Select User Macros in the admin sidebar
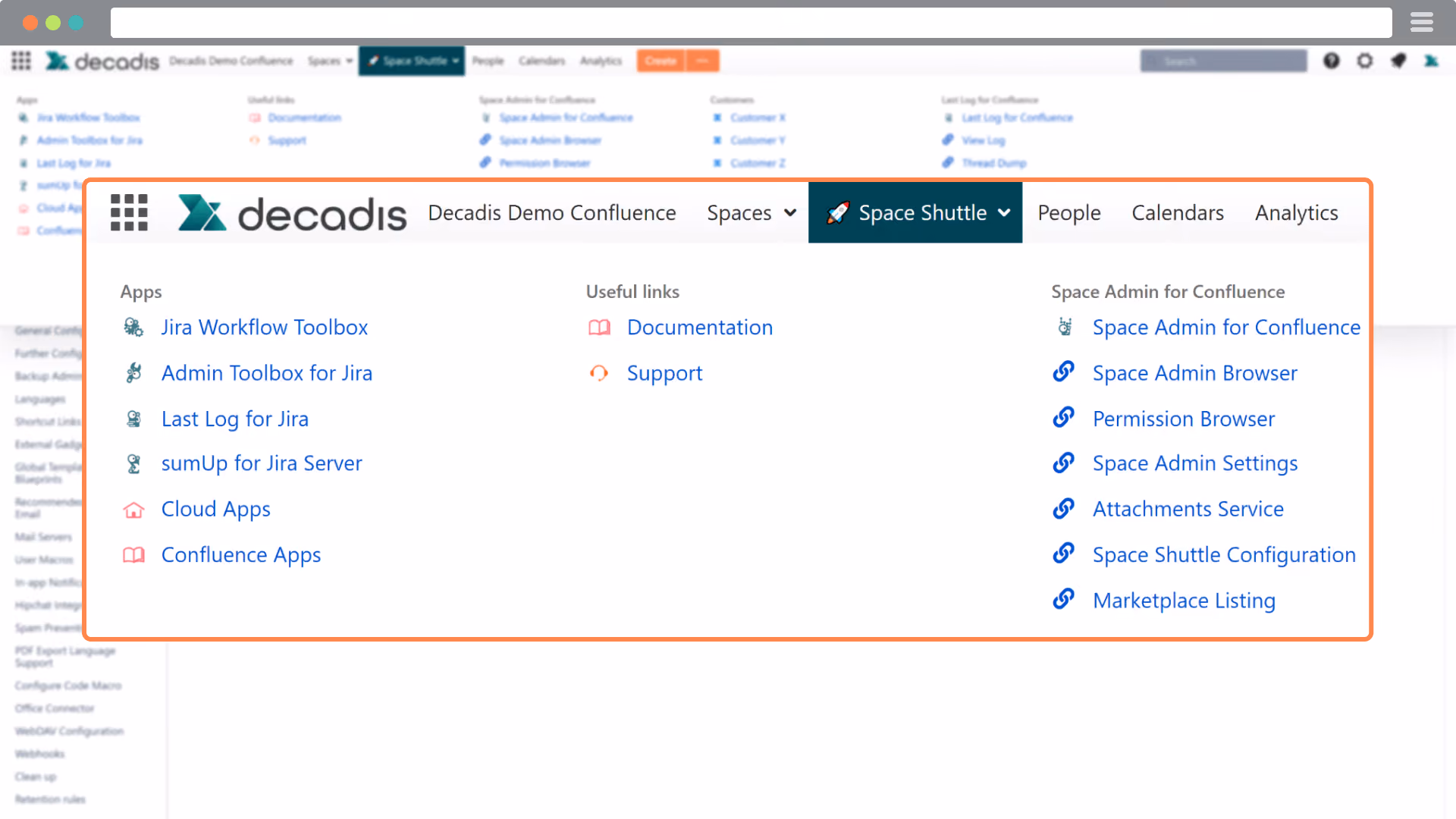 (x=44, y=560)
